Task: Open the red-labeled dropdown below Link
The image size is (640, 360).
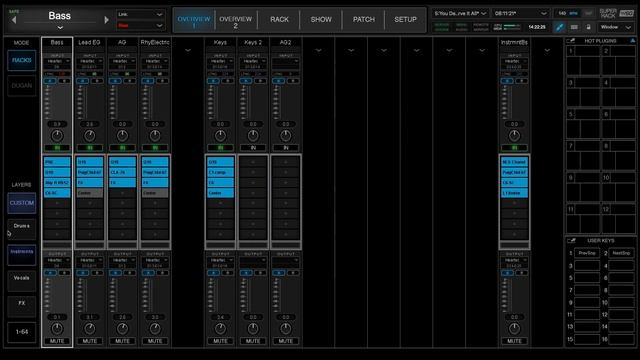Action: point(140,26)
